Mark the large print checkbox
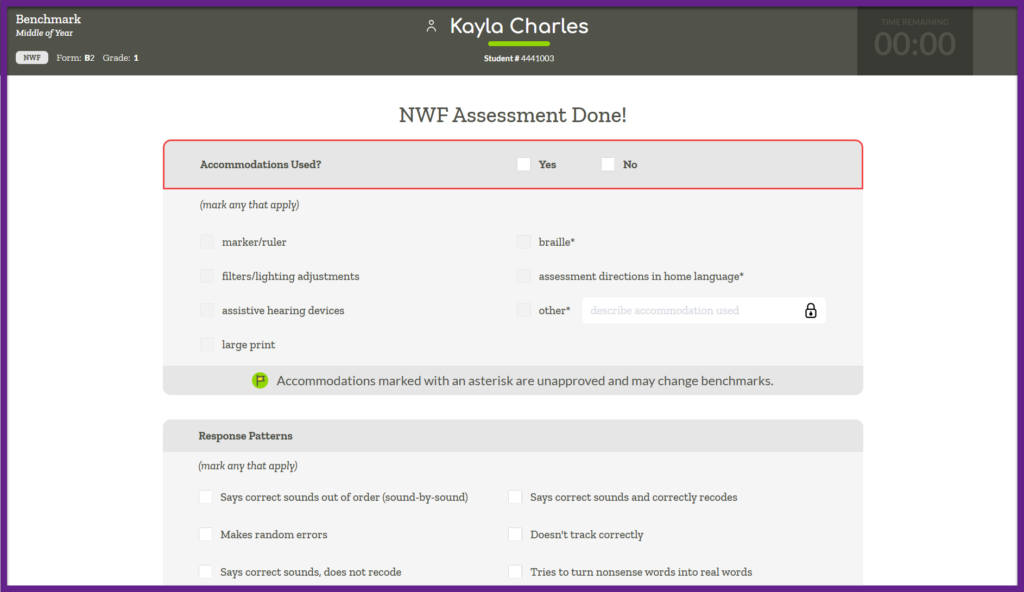The image size is (1024, 592). (x=207, y=345)
